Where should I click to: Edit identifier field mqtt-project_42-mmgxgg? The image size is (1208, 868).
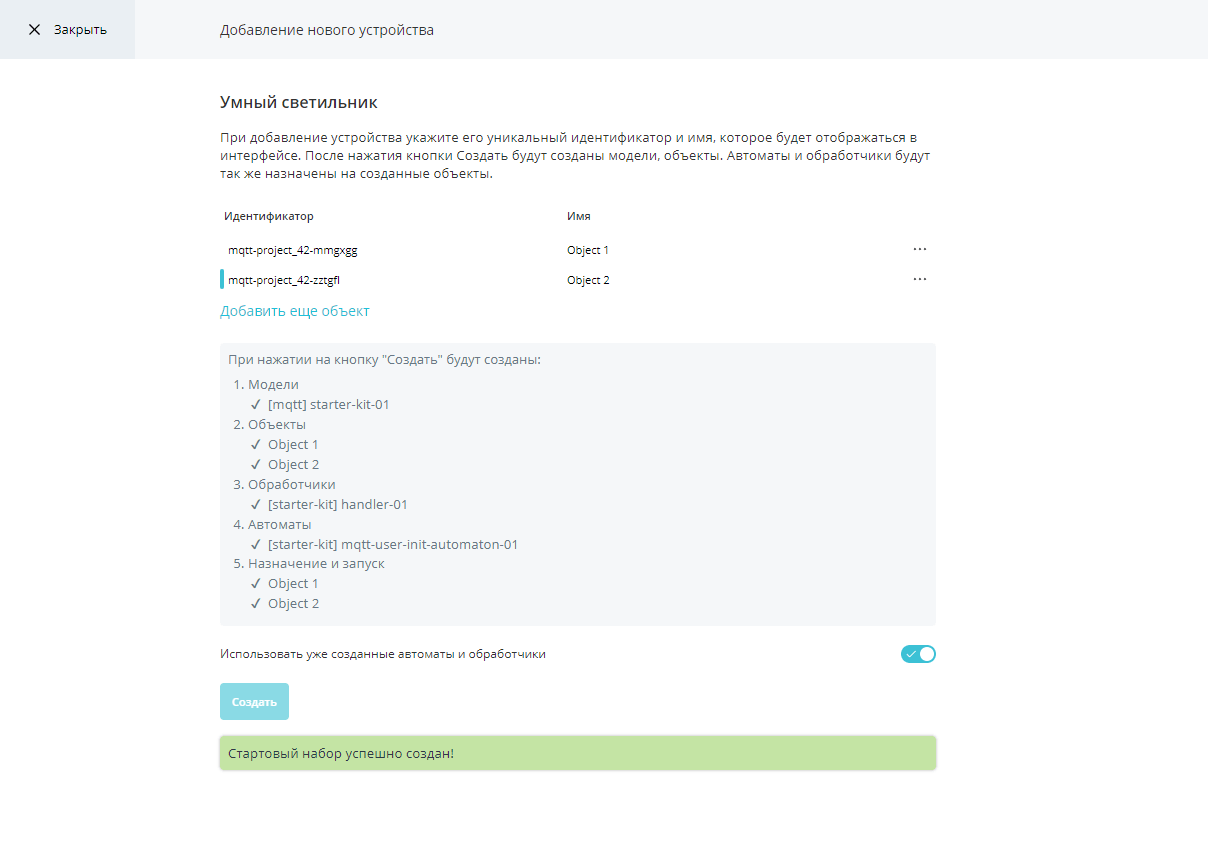(x=390, y=250)
